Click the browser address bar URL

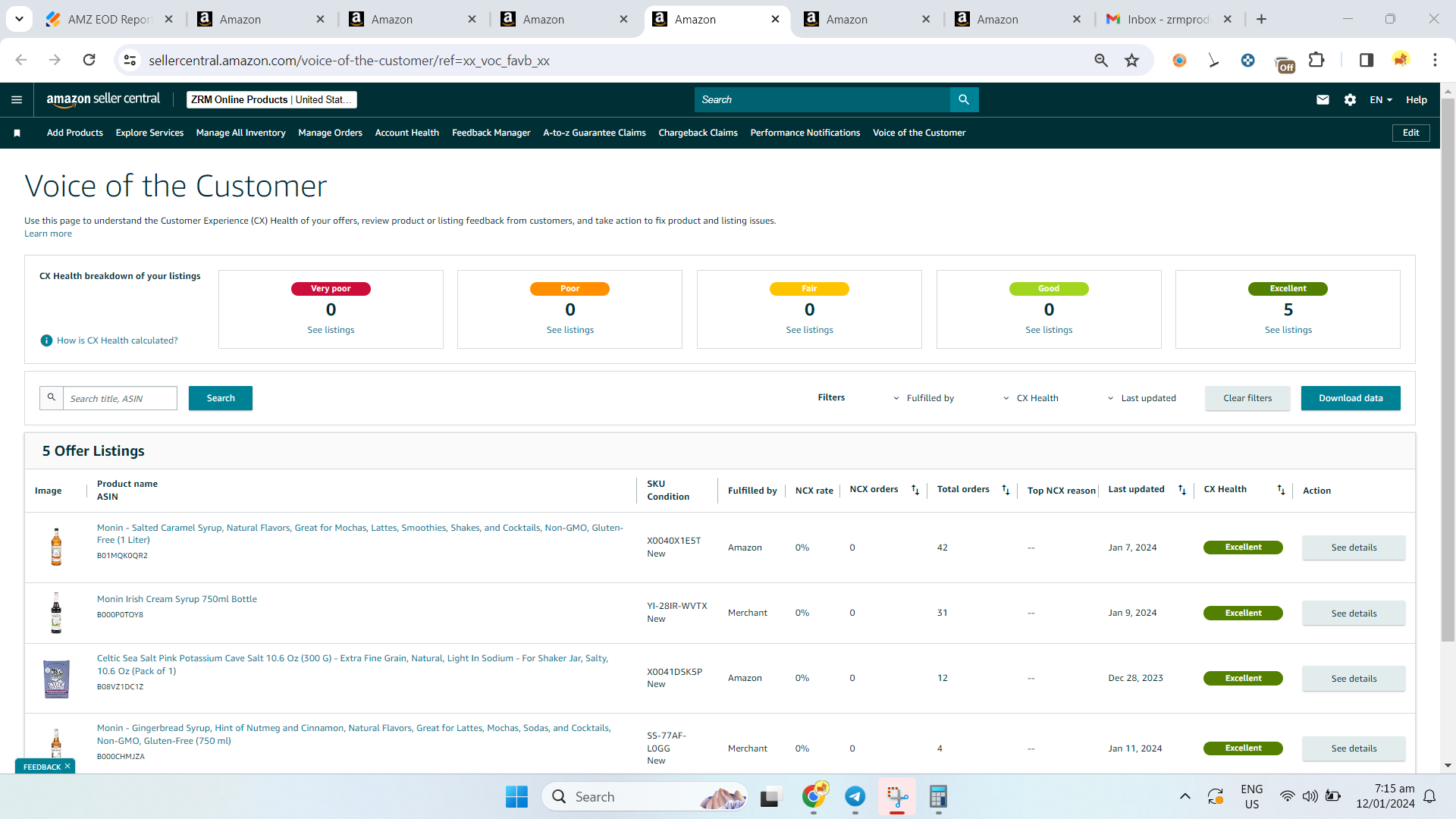pos(349,60)
